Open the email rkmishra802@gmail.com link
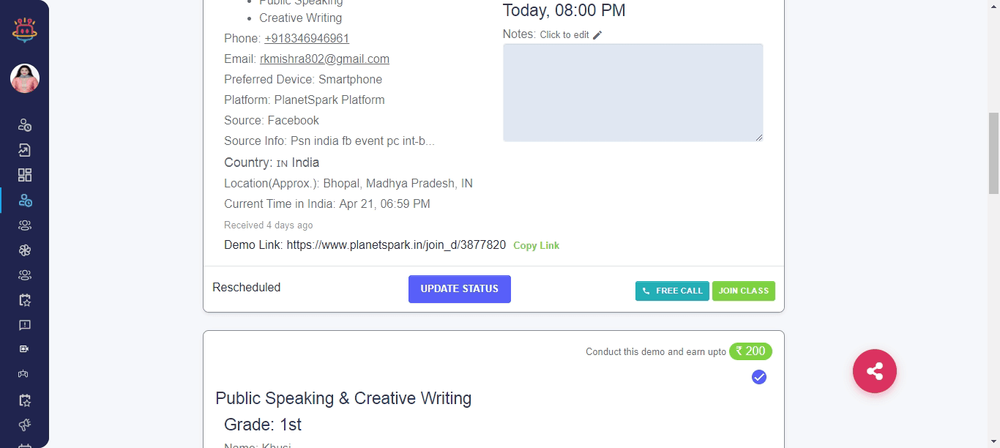The height and width of the screenshot is (448, 1000). point(325,59)
